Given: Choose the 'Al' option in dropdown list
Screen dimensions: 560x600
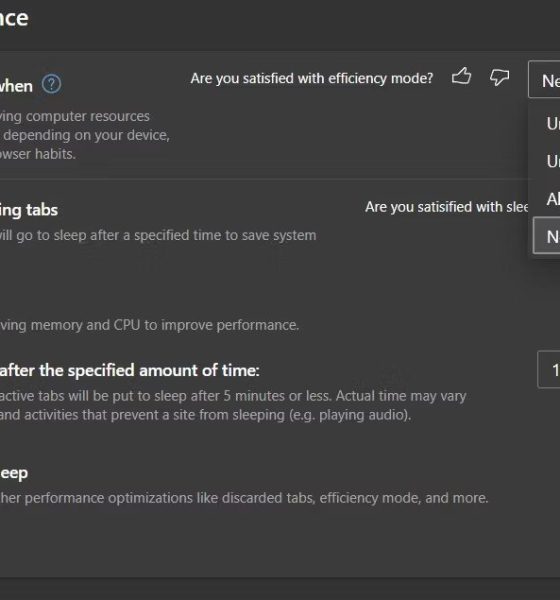Looking at the screenshot, I should point(547,199).
